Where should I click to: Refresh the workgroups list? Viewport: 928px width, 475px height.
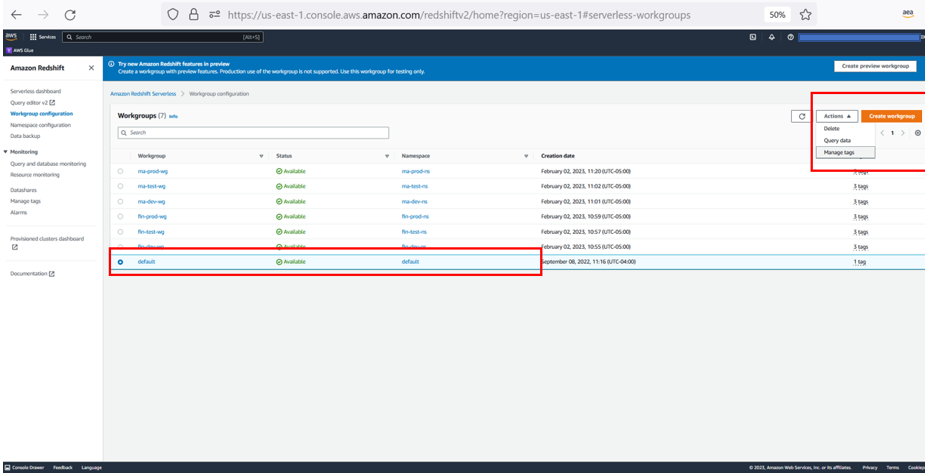(802, 117)
